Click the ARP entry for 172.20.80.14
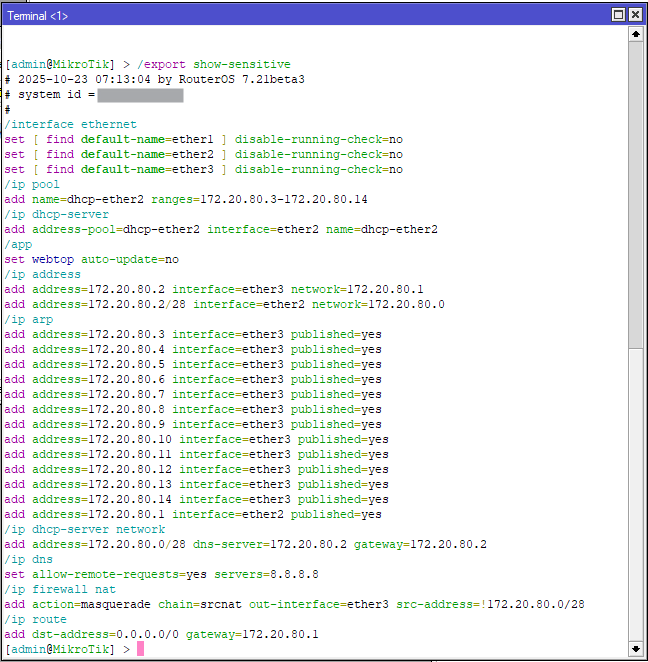 click(x=196, y=499)
